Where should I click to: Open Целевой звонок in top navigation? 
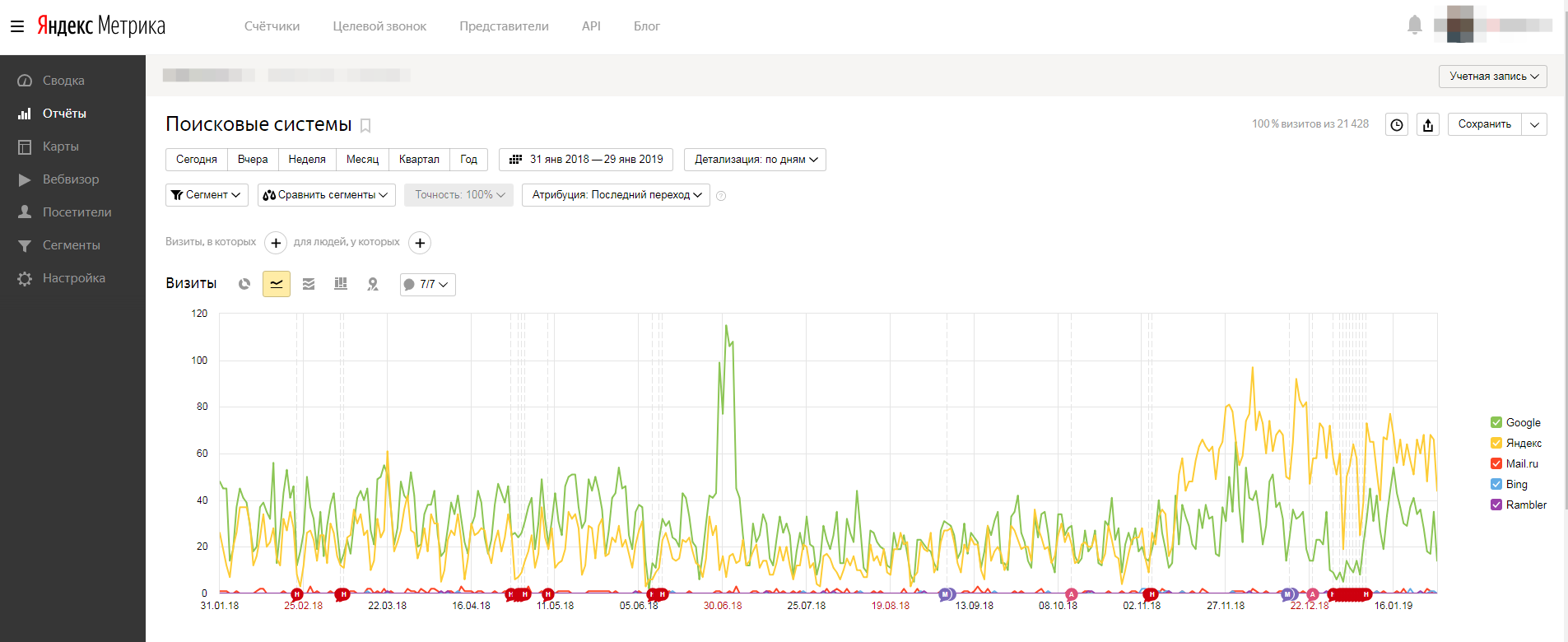[x=379, y=26]
